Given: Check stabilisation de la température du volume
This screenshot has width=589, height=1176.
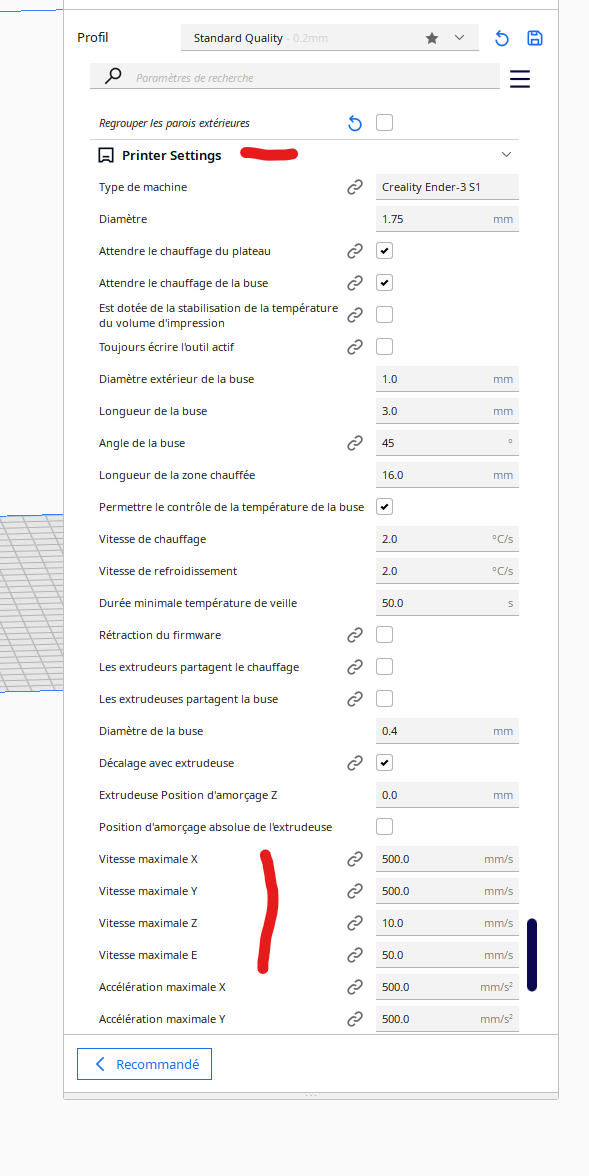Looking at the screenshot, I should 384,314.
